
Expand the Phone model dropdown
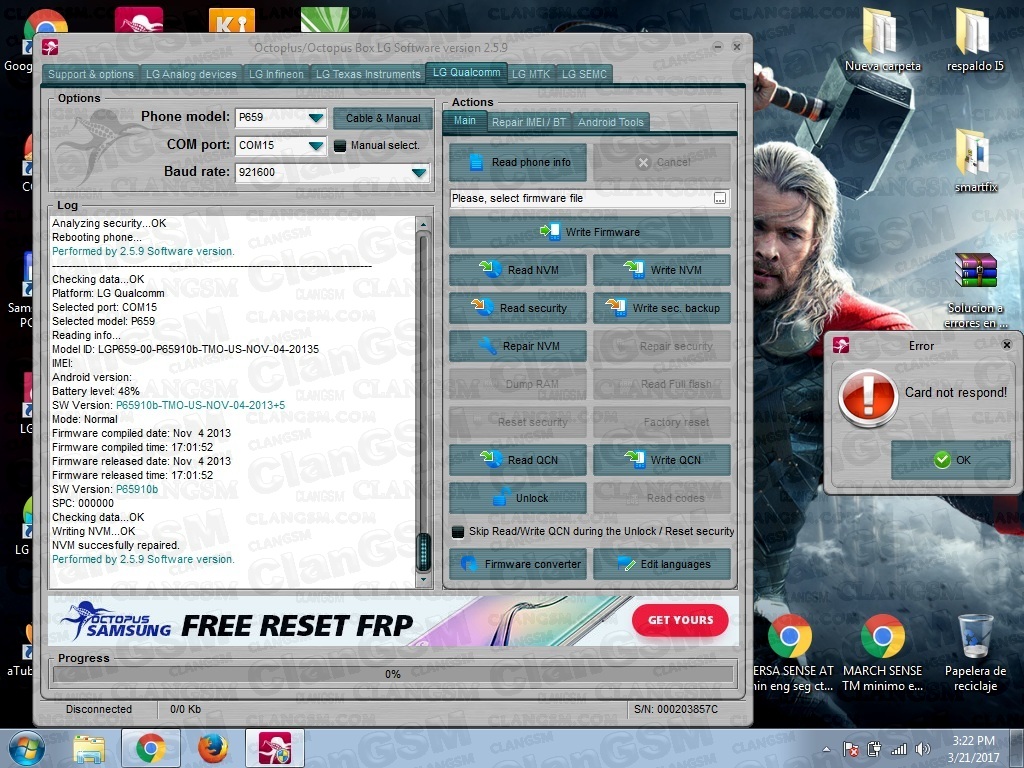pos(316,118)
